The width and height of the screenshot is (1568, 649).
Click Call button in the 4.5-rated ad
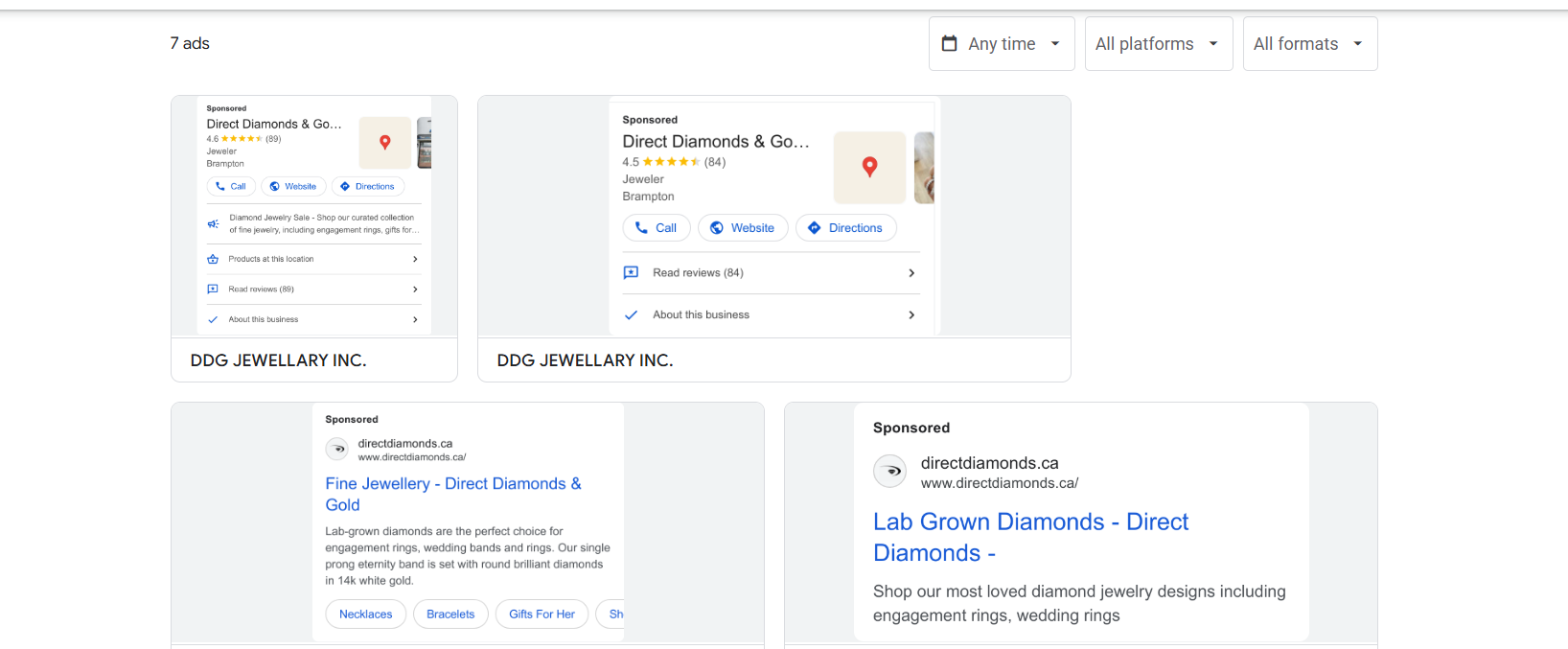click(x=657, y=228)
